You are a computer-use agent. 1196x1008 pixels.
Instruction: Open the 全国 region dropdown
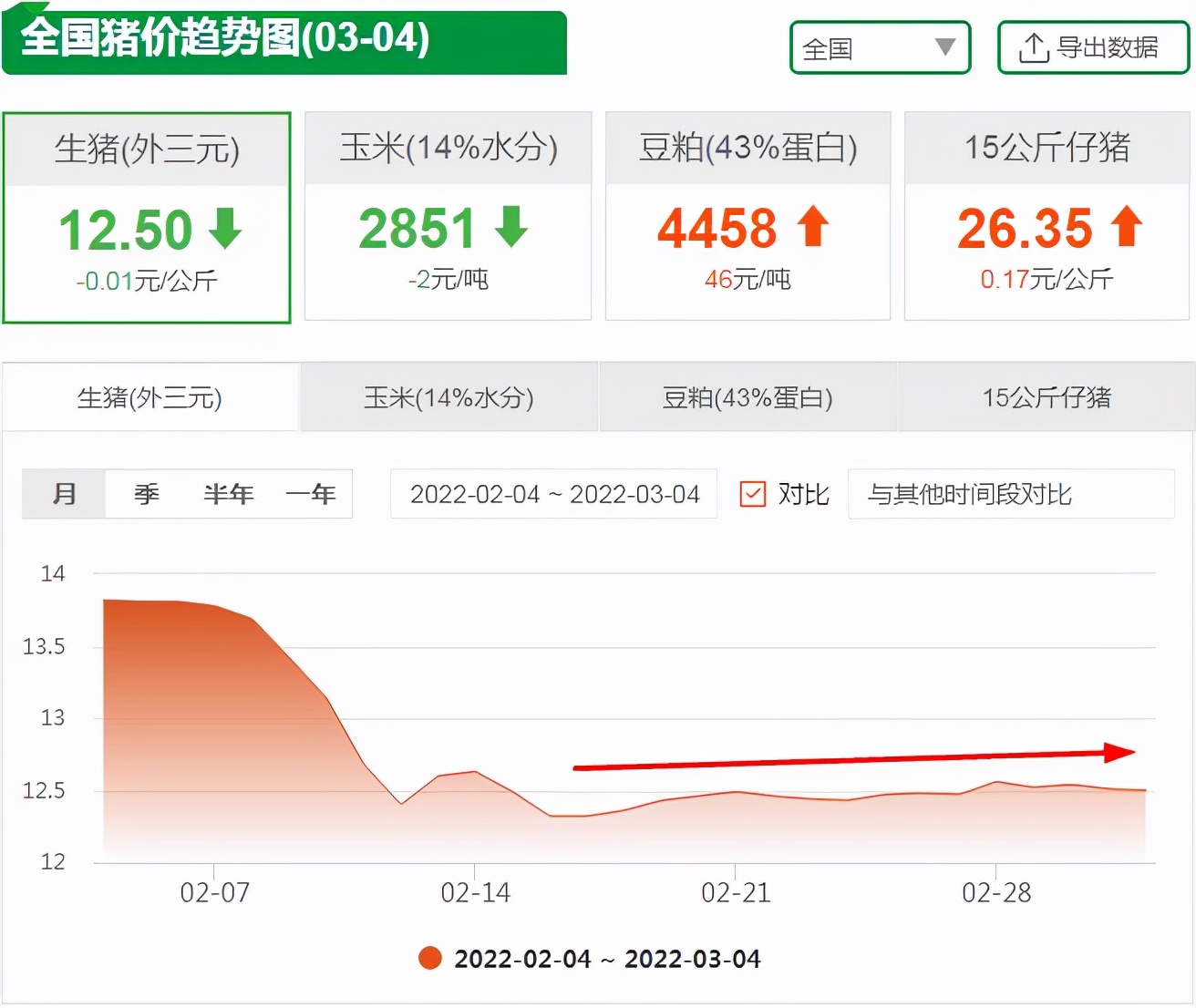point(880,47)
